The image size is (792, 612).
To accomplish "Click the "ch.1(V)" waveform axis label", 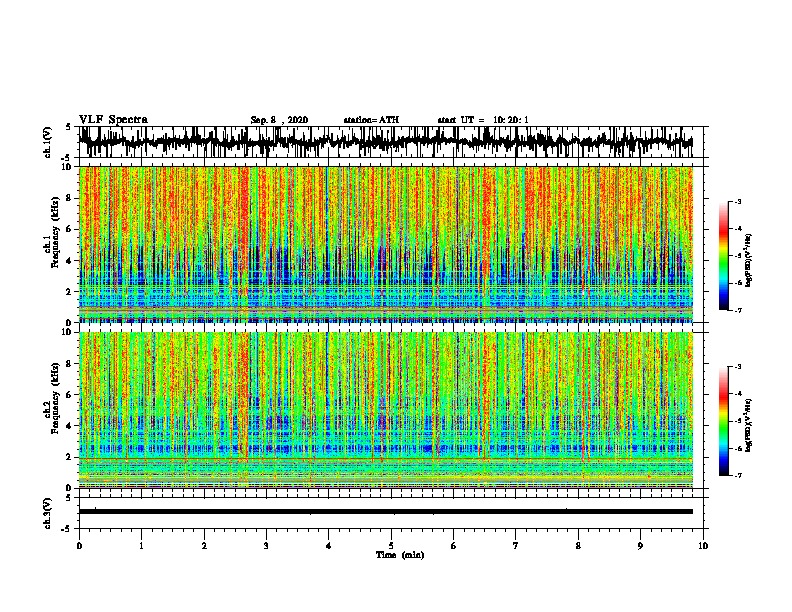I will (48, 142).
